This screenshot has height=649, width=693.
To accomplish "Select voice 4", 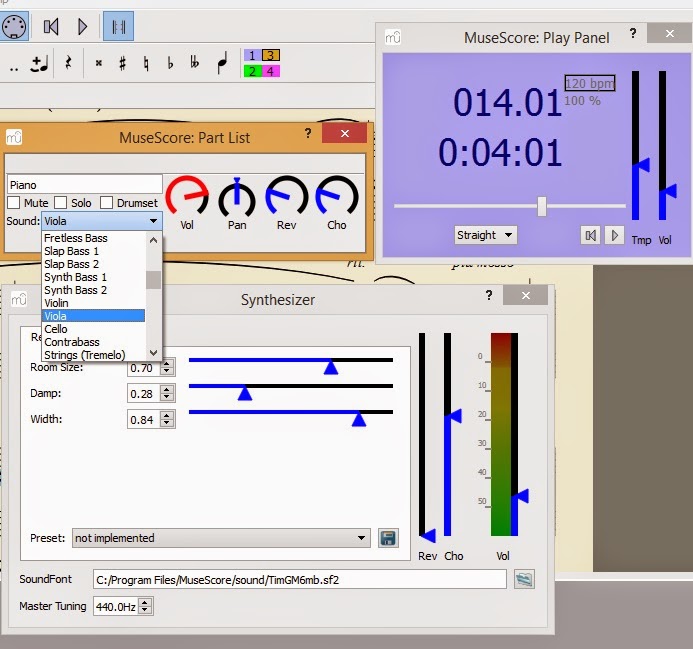I will click(270, 71).
